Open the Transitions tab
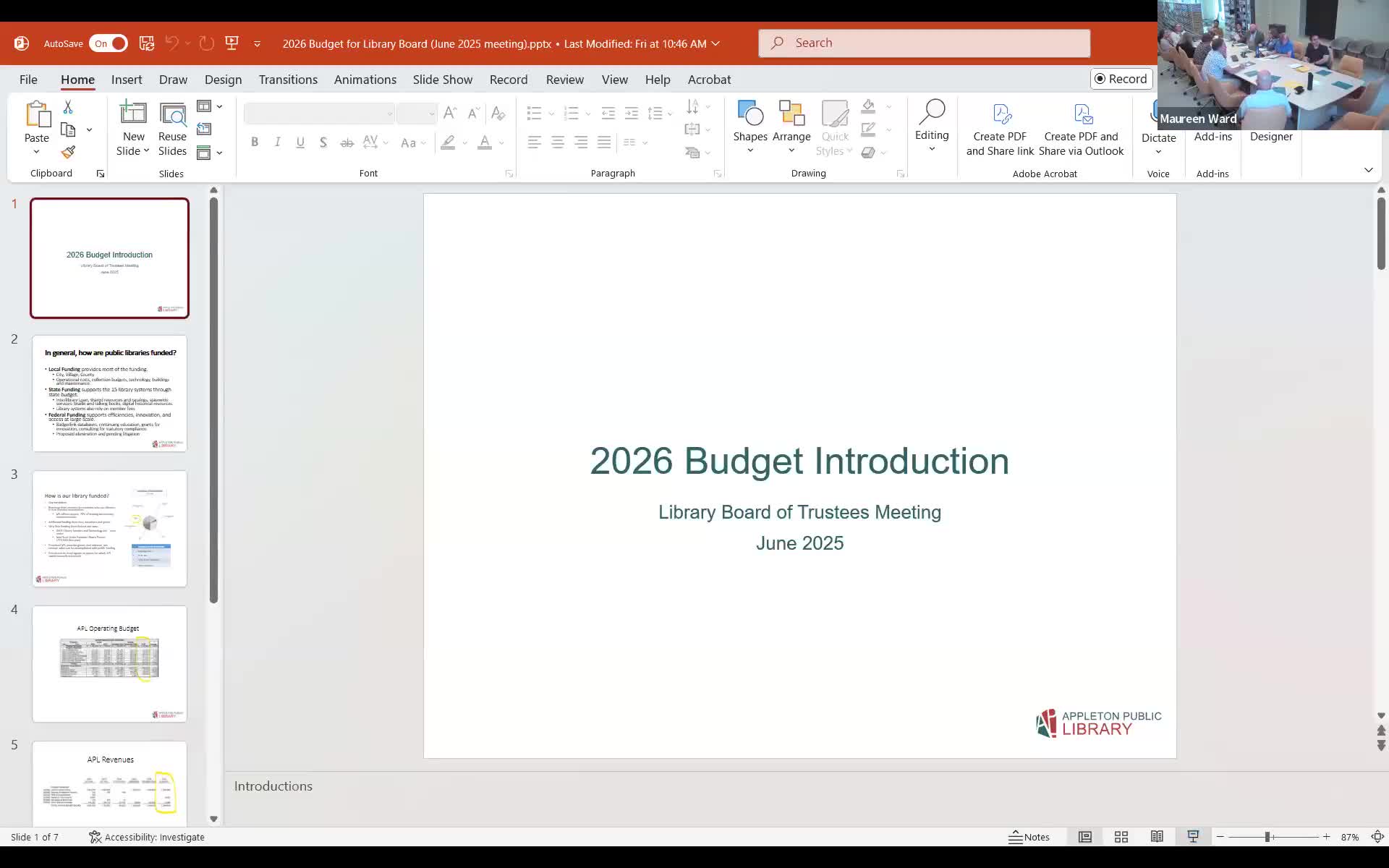 click(288, 80)
